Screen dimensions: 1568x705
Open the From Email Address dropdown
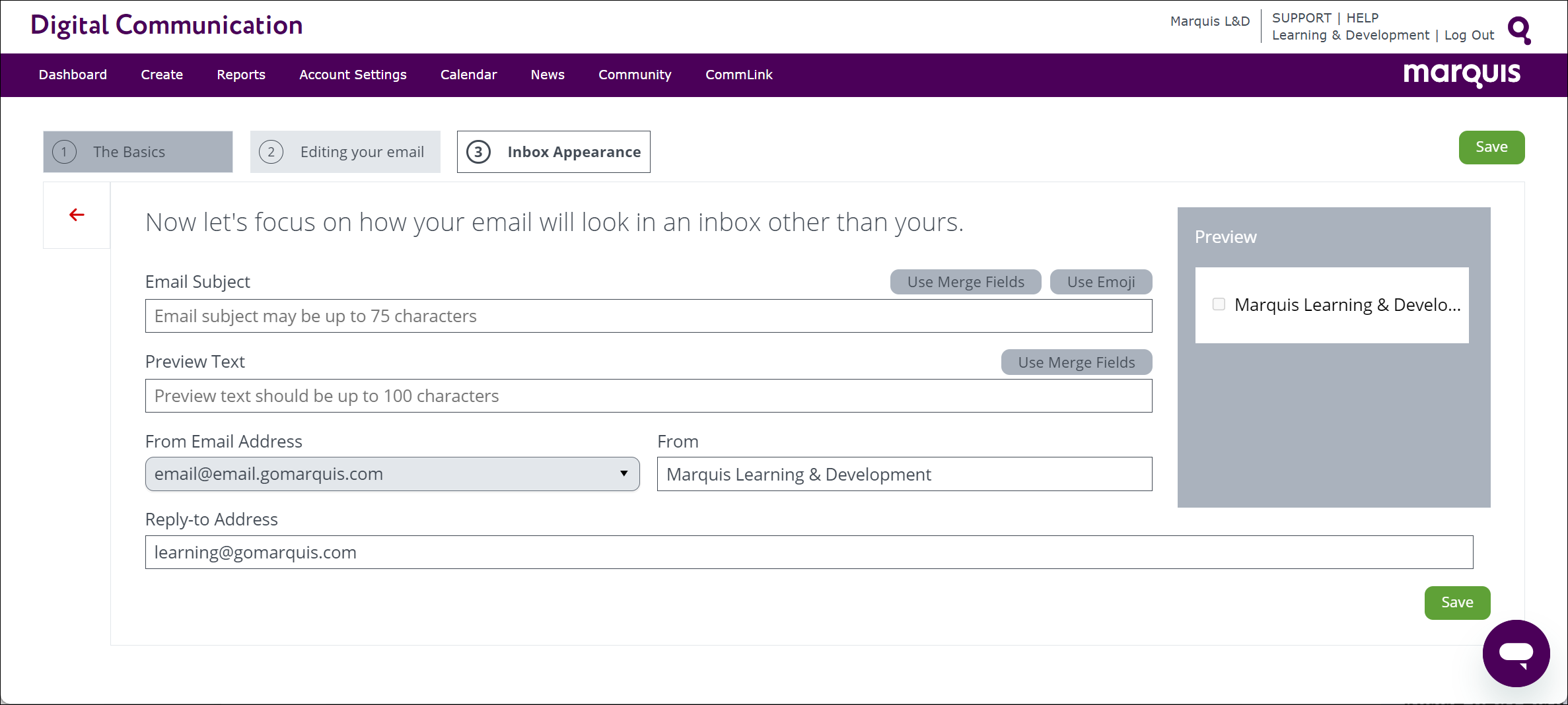(x=392, y=474)
